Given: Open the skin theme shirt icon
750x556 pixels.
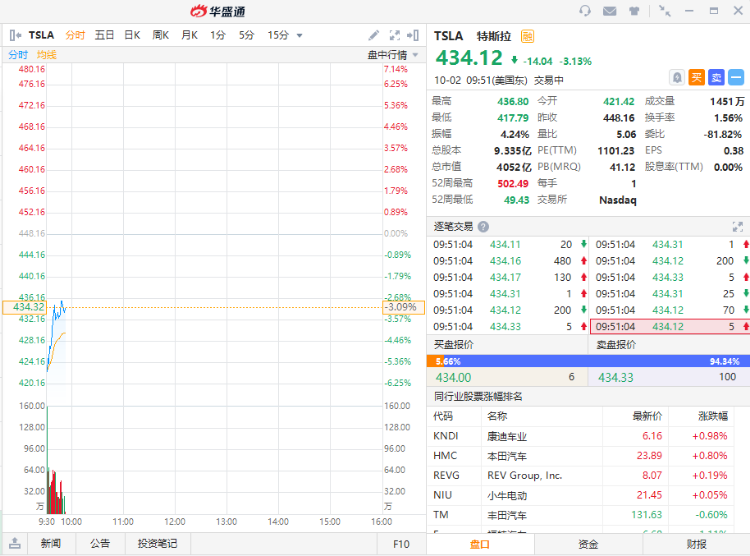Looking at the screenshot, I should tap(635, 11).
